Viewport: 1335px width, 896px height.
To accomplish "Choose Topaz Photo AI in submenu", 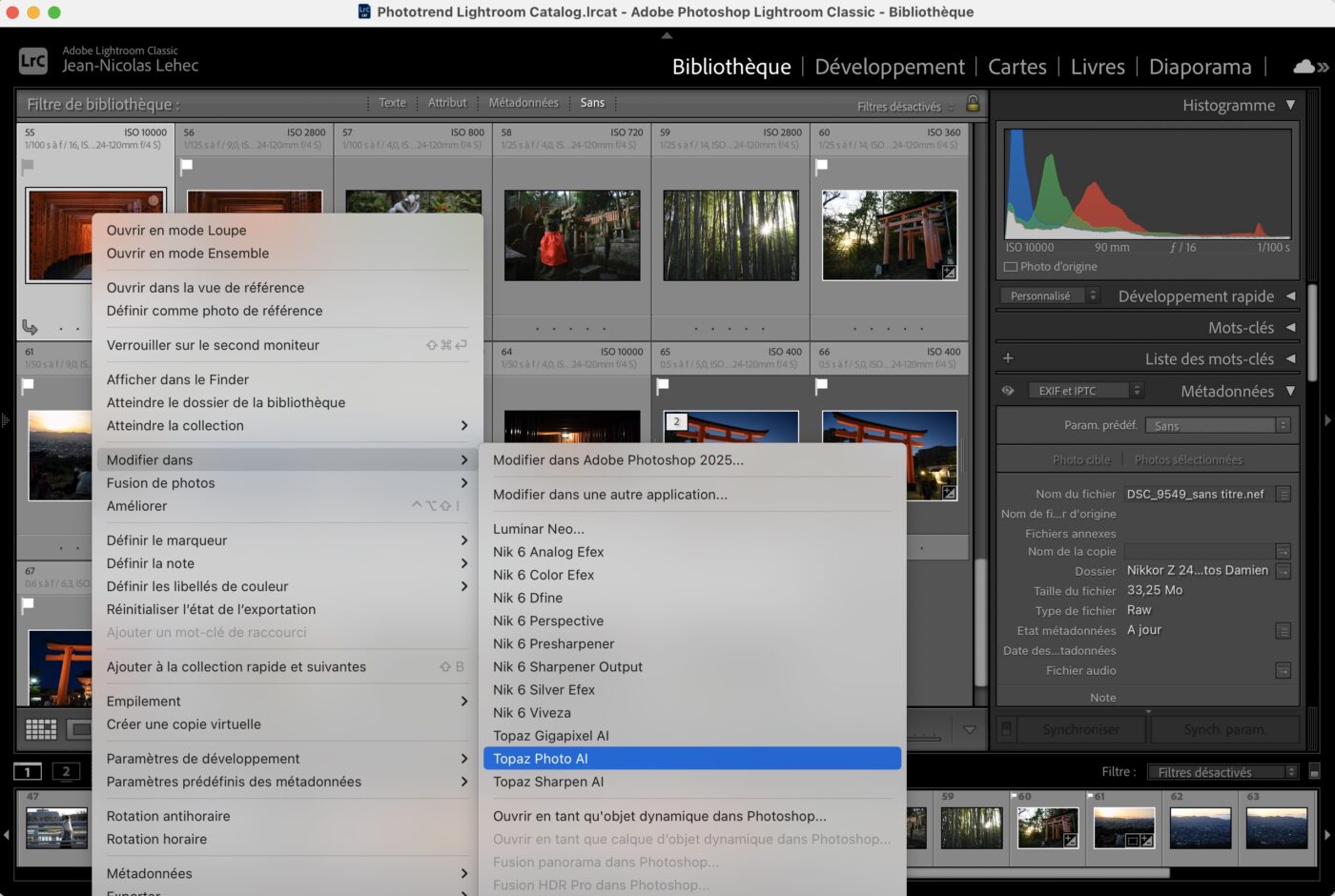I will click(x=692, y=759).
